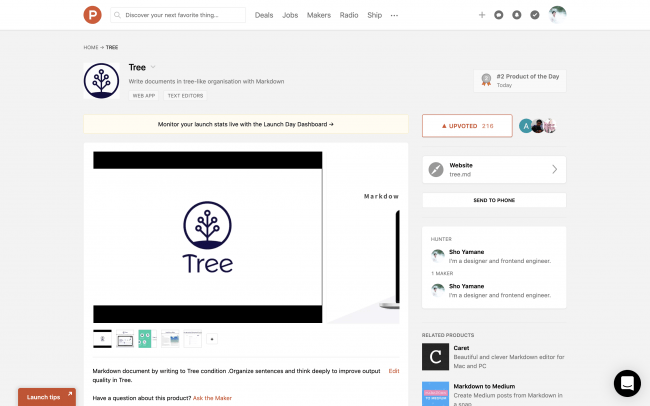Click the compass icon in Website card
The height and width of the screenshot is (406, 650).
(x=436, y=169)
